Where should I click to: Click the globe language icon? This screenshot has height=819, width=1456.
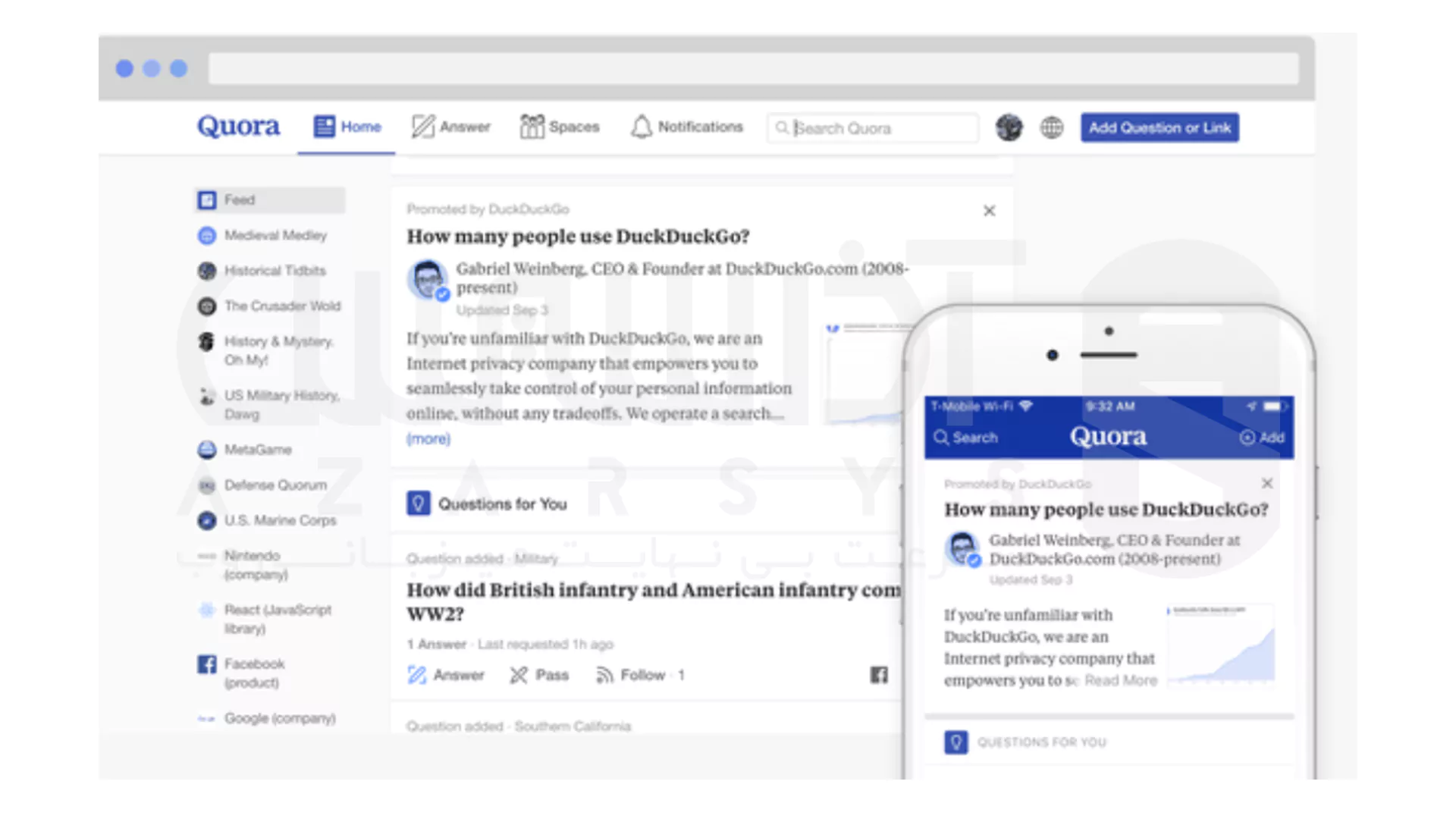[x=1052, y=127]
